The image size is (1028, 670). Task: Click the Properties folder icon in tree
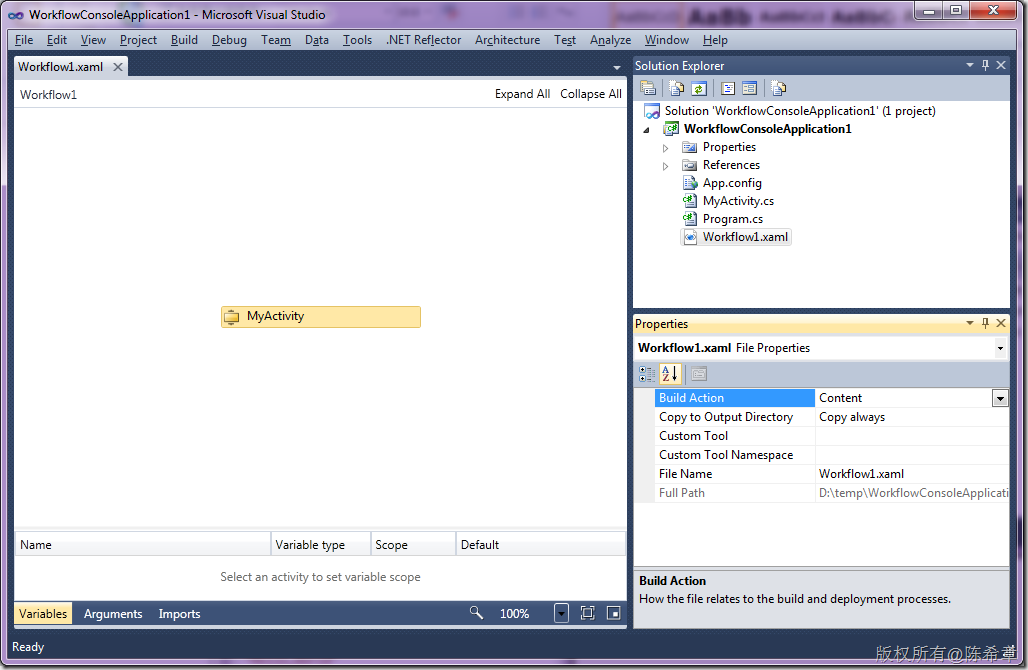click(689, 148)
